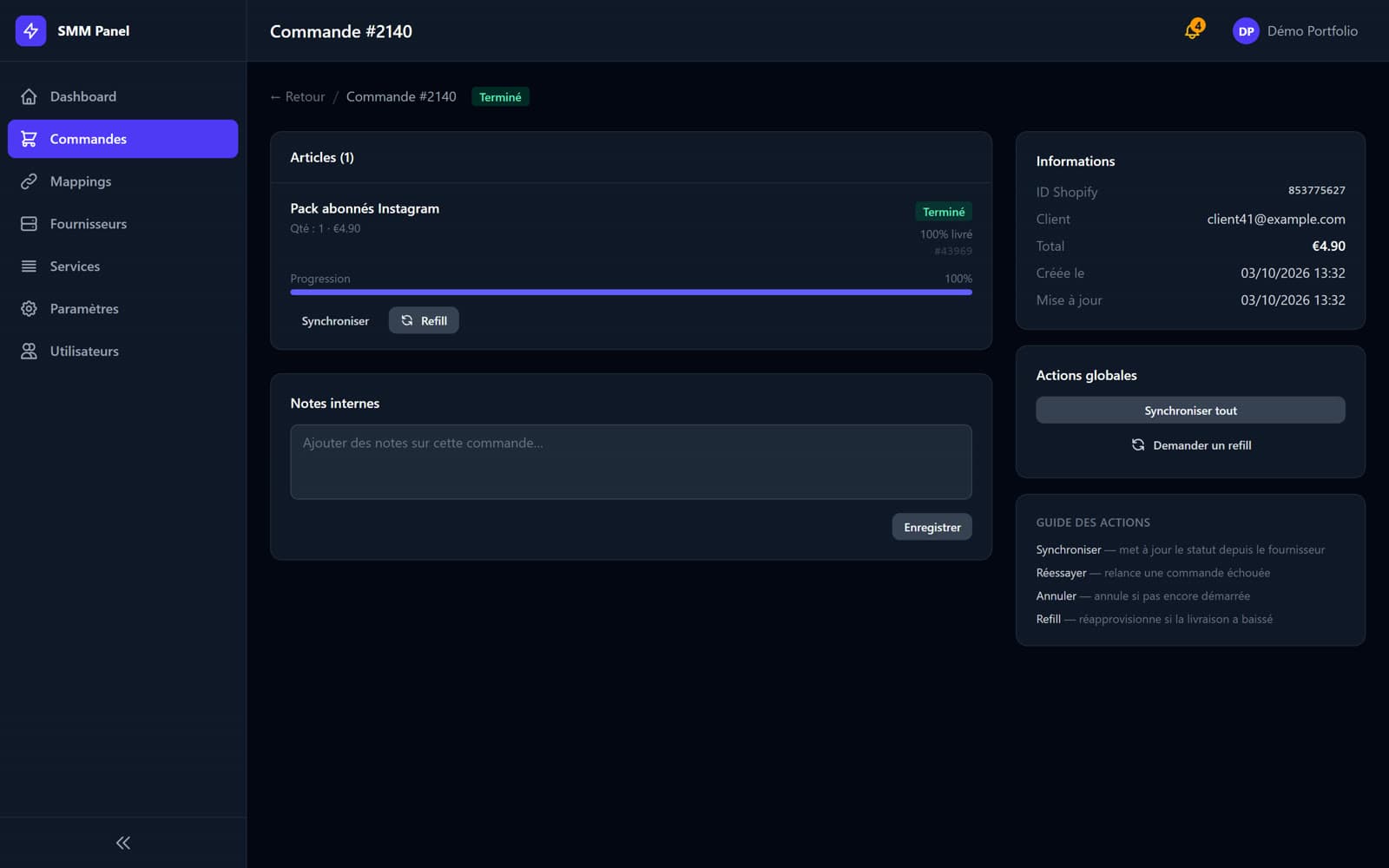The height and width of the screenshot is (868, 1389).
Task: Click refresh icon beside Demander un refill
Action: point(1138,445)
